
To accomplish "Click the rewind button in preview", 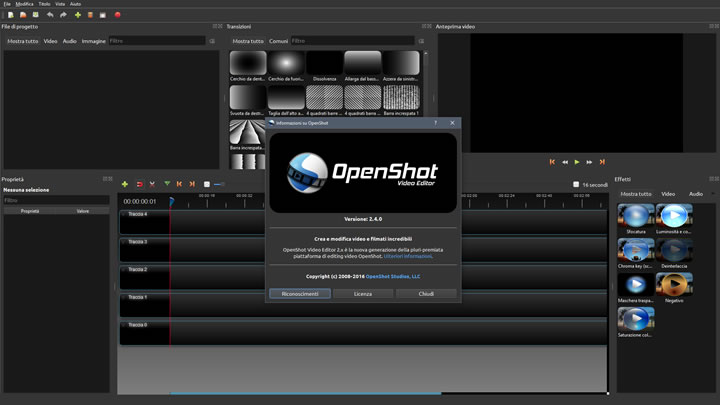I will 564,161.
